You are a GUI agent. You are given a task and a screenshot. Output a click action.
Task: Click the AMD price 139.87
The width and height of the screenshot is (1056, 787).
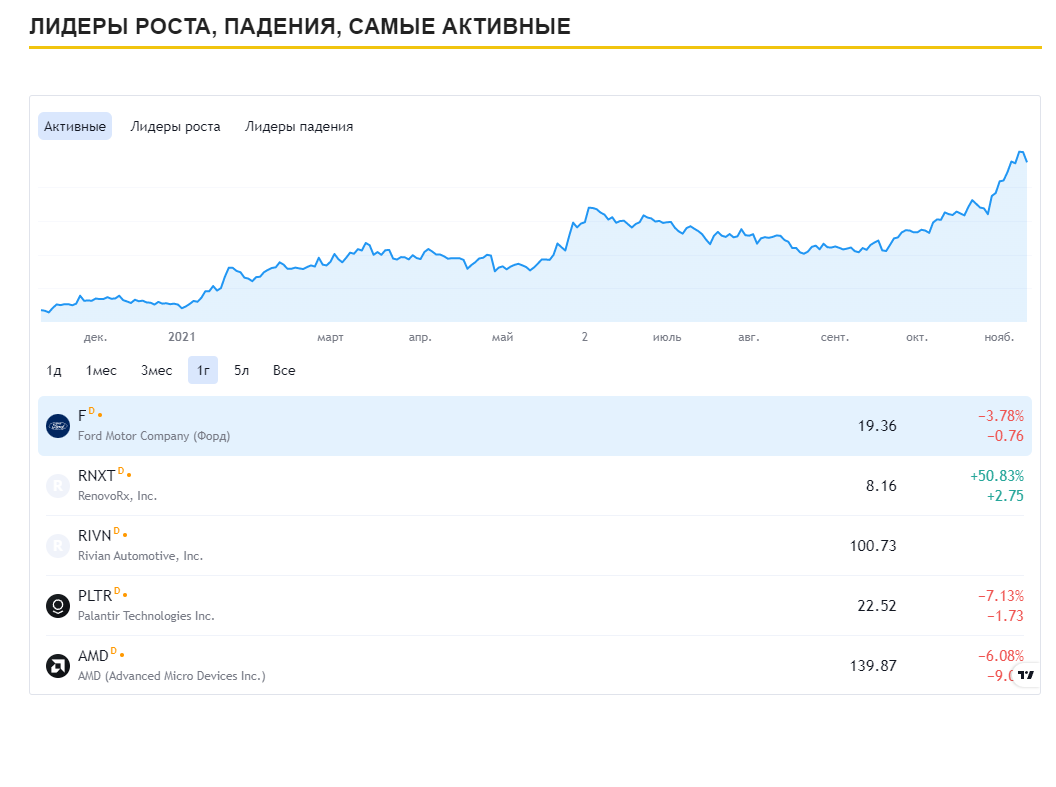873,666
